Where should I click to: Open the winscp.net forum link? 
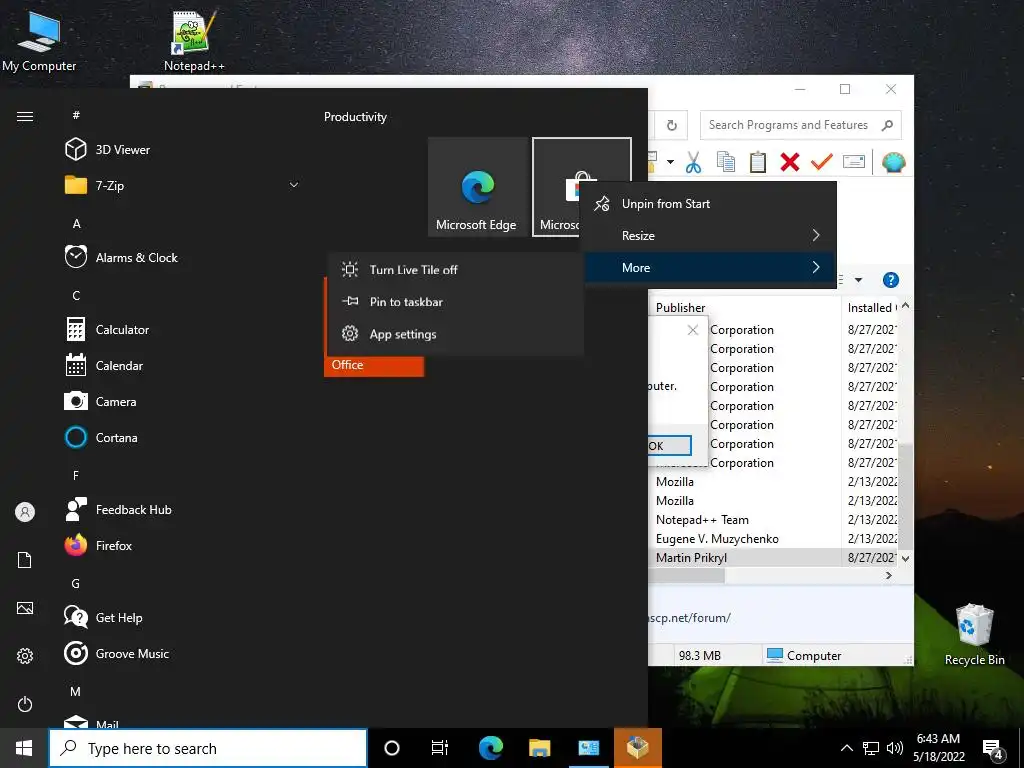point(690,618)
